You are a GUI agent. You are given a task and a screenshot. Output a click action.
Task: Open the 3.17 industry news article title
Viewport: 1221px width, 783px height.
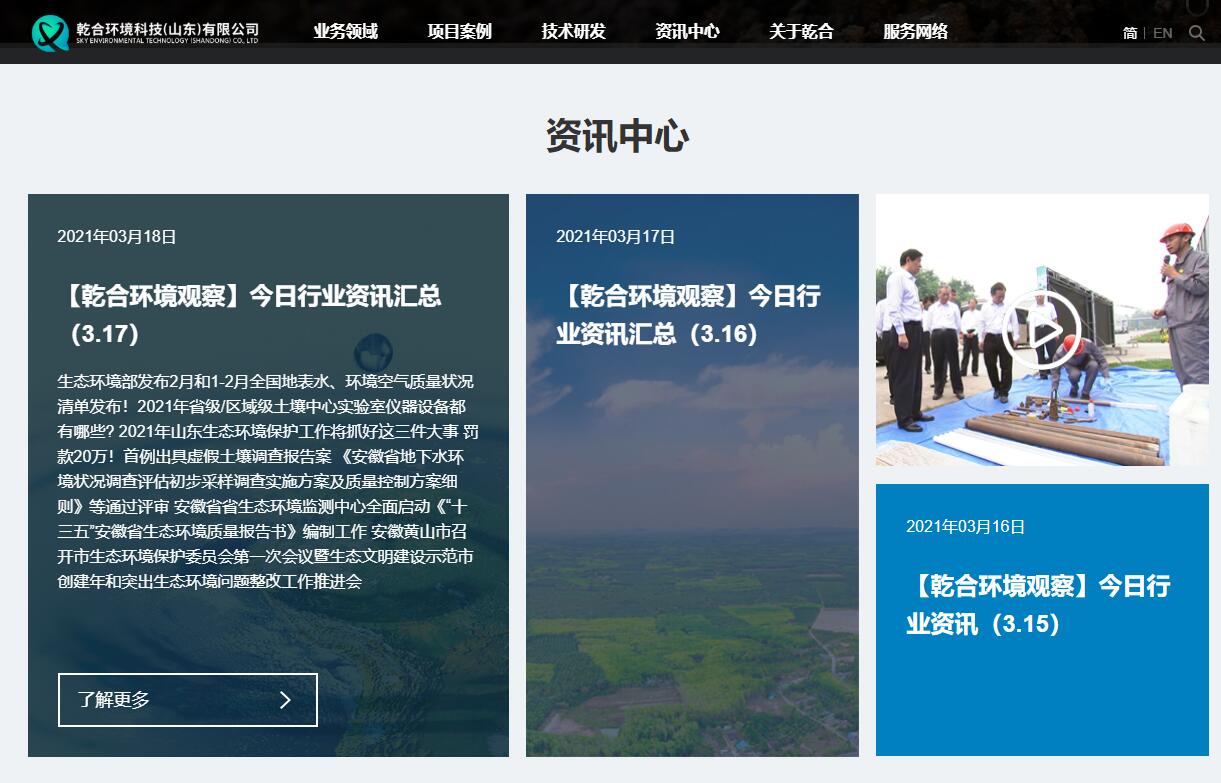(x=250, y=314)
